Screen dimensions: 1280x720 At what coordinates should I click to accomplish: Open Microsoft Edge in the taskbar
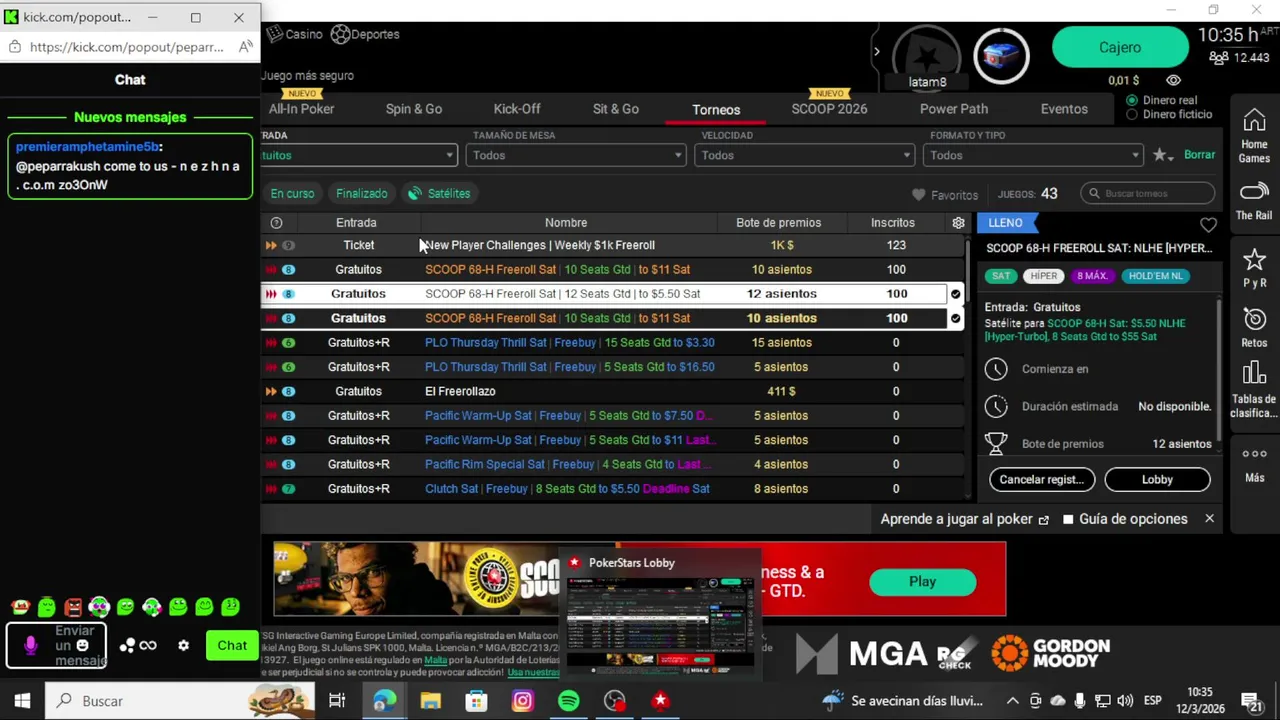(384, 701)
